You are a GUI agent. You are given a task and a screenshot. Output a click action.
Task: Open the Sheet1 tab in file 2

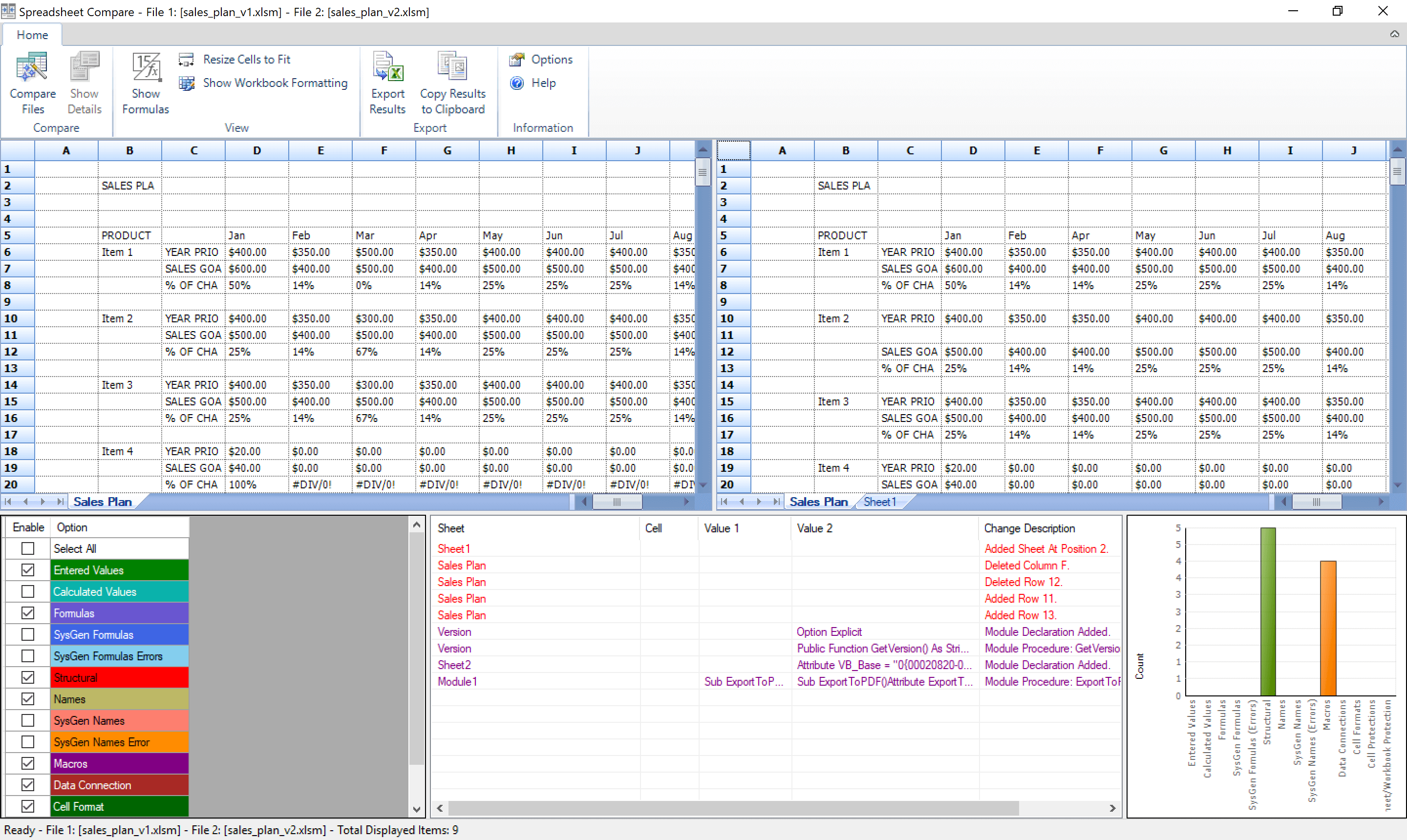coord(879,502)
